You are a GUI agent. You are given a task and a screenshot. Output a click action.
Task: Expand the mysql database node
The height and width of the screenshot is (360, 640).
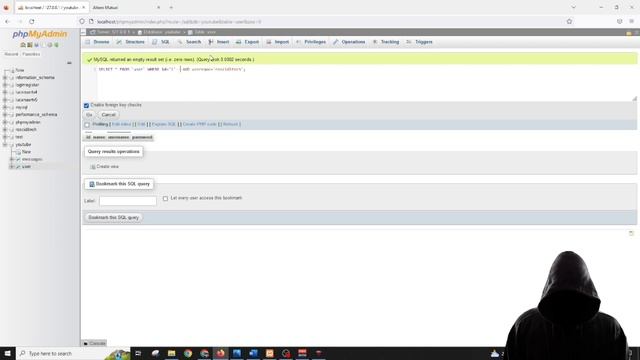5,107
